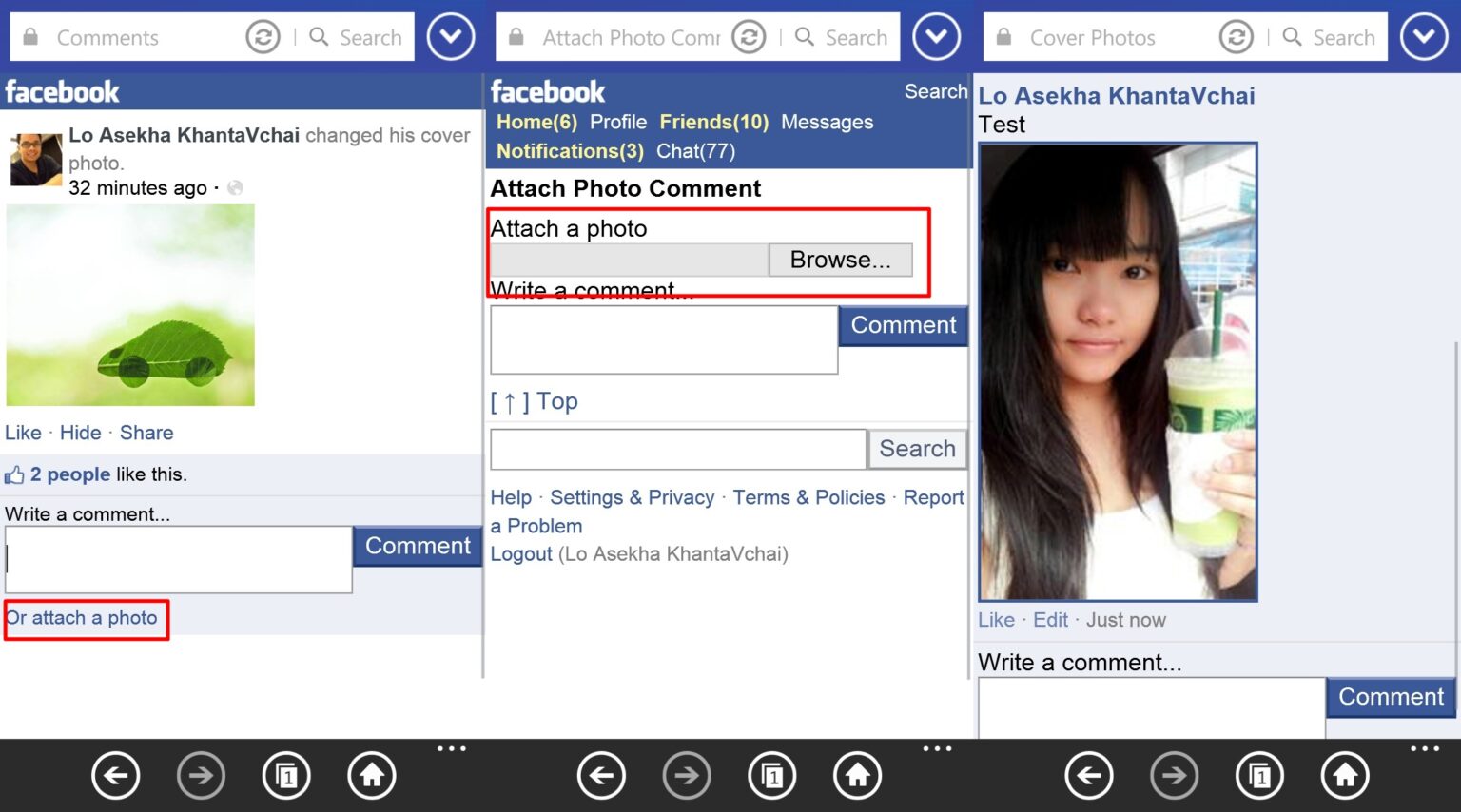Go to Notifications(3) in Facebook navigation

[570, 151]
